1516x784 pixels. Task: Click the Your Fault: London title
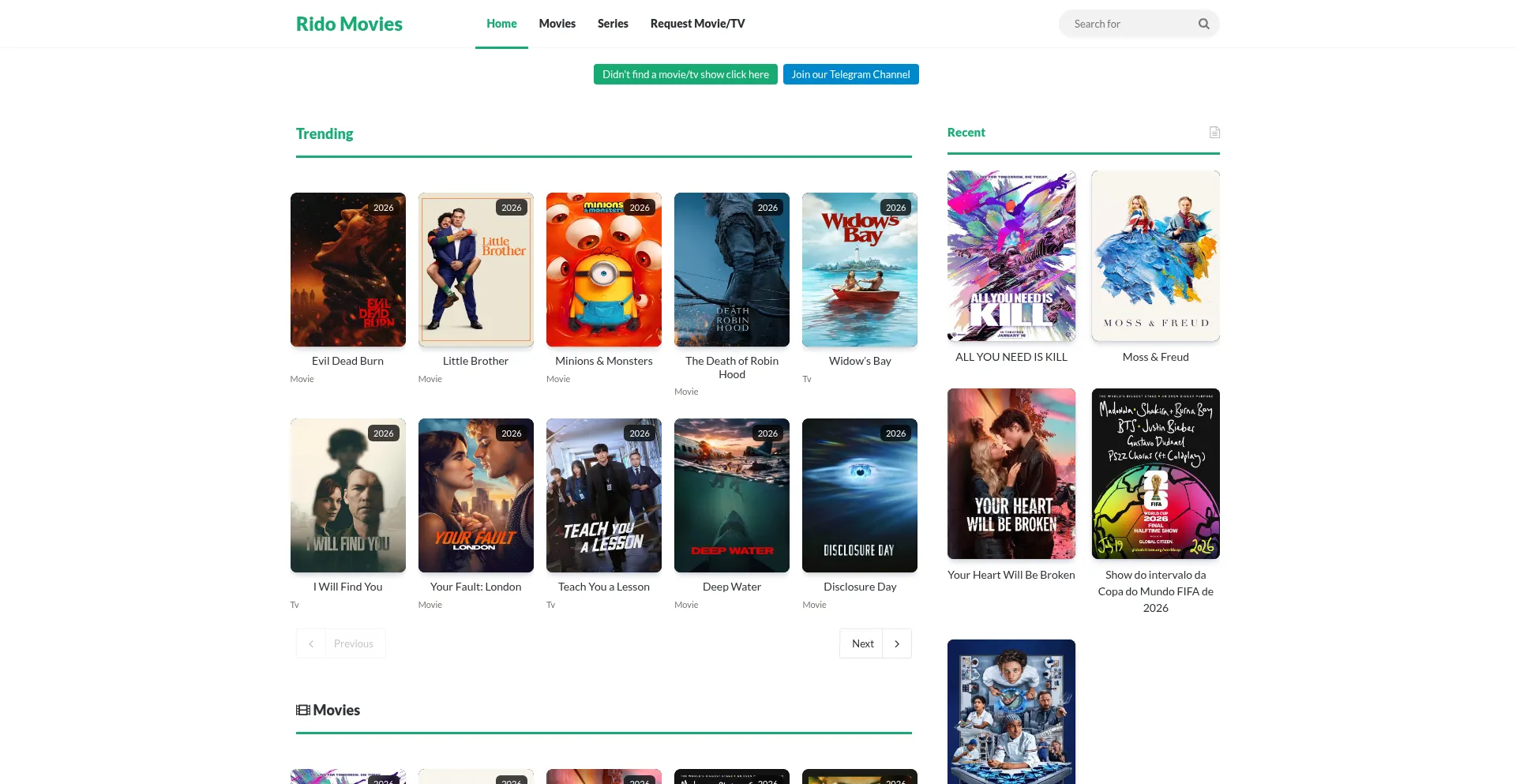click(x=476, y=587)
